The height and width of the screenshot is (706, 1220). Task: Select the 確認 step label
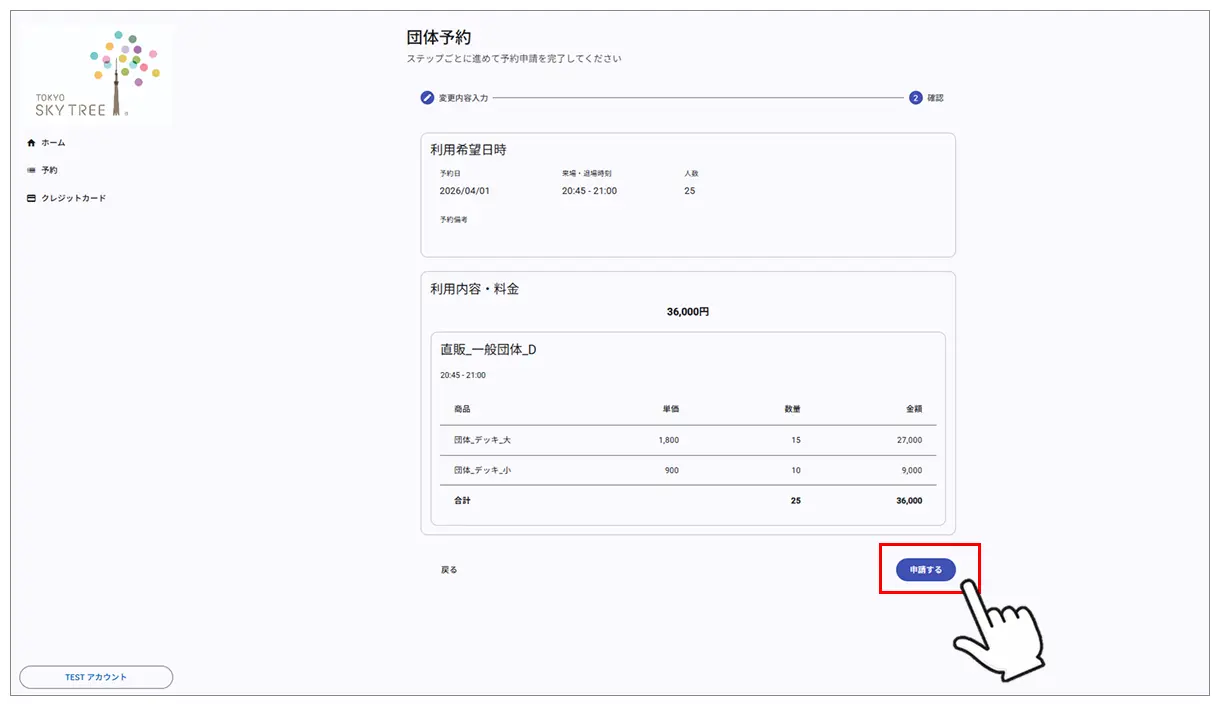[935, 98]
